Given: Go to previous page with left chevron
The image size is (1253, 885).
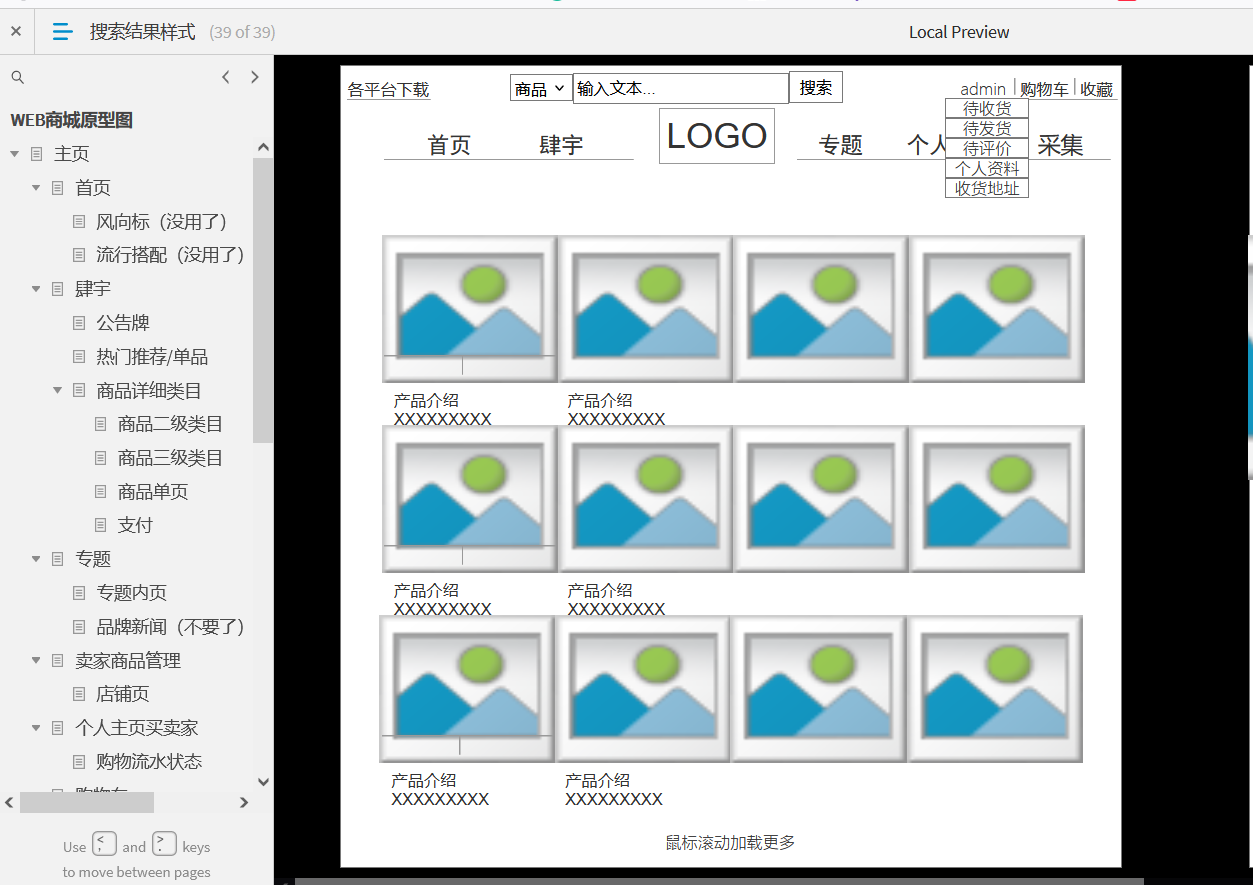Looking at the screenshot, I should click(226, 77).
